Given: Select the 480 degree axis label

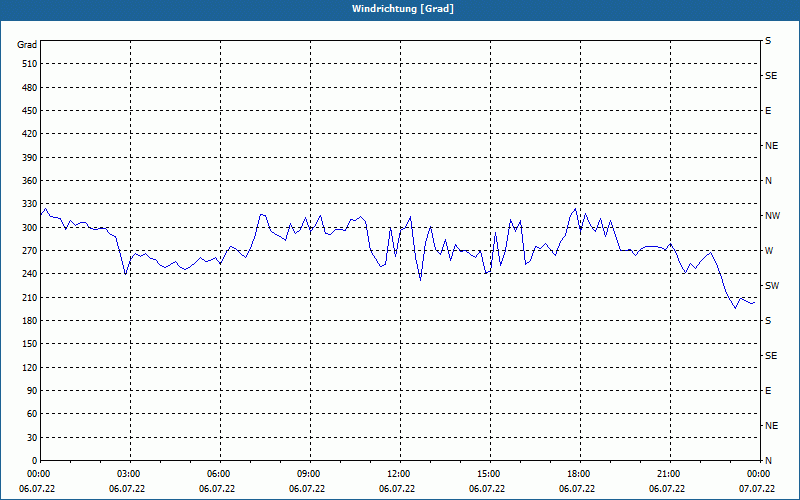Looking at the screenshot, I should (30, 87).
